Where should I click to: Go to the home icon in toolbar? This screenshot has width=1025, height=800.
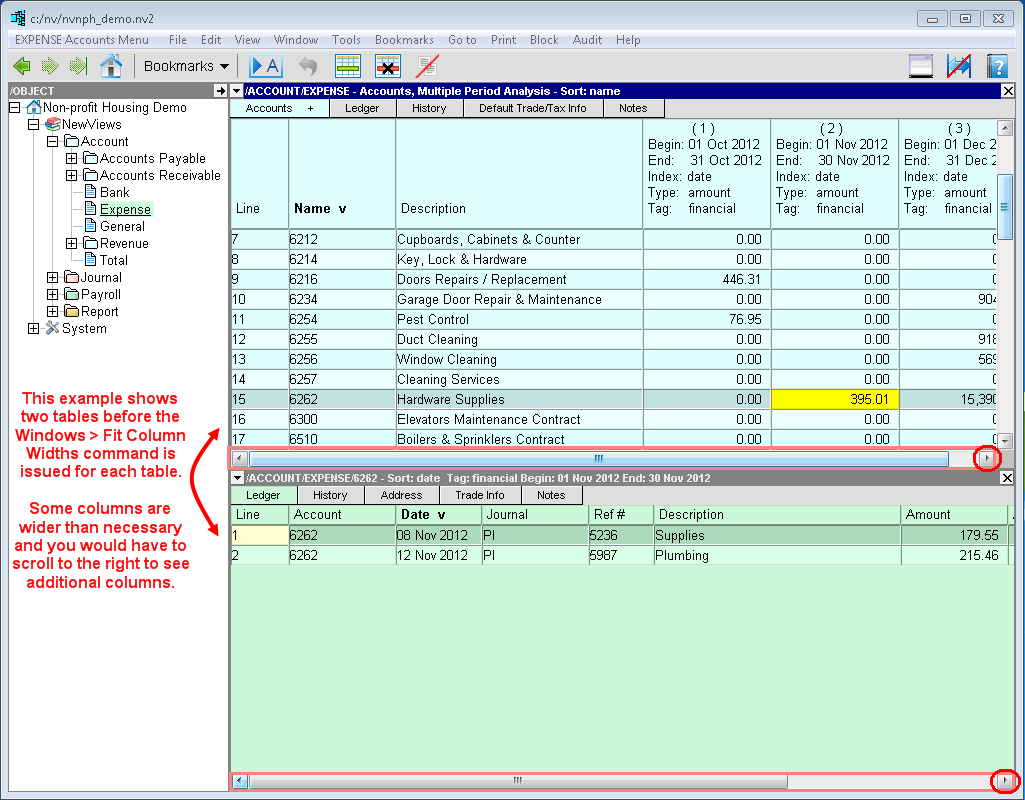coord(111,66)
